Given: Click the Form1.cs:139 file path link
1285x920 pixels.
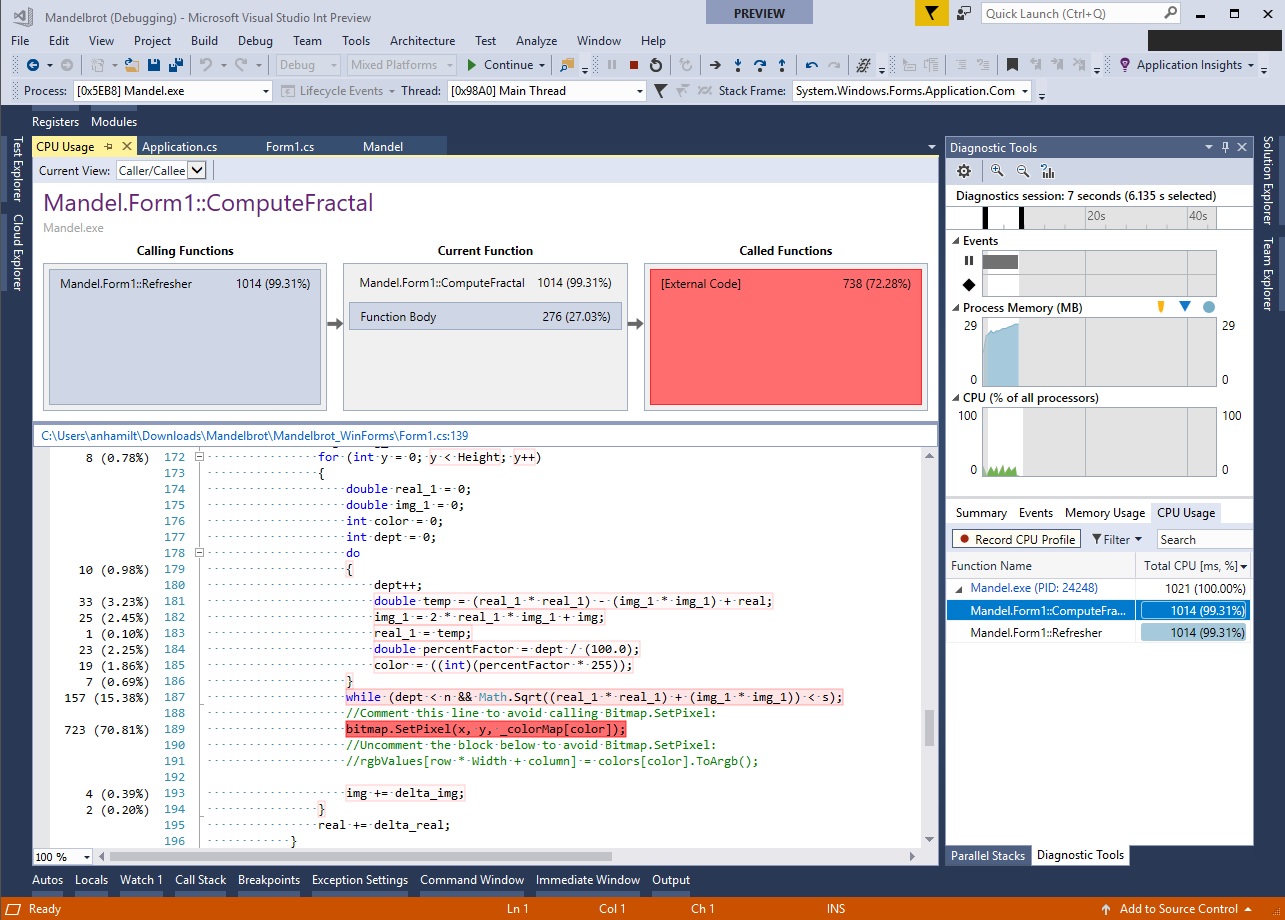Looking at the screenshot, I should [254, 436].
